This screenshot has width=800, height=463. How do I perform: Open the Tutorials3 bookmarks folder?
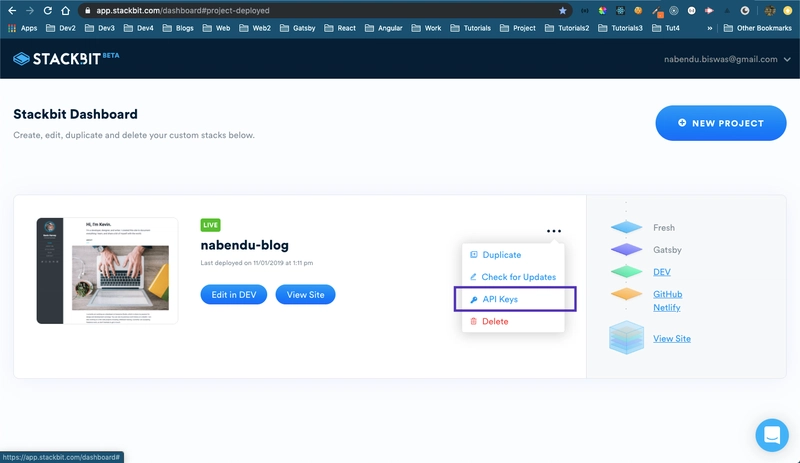[x=620, y=28]
